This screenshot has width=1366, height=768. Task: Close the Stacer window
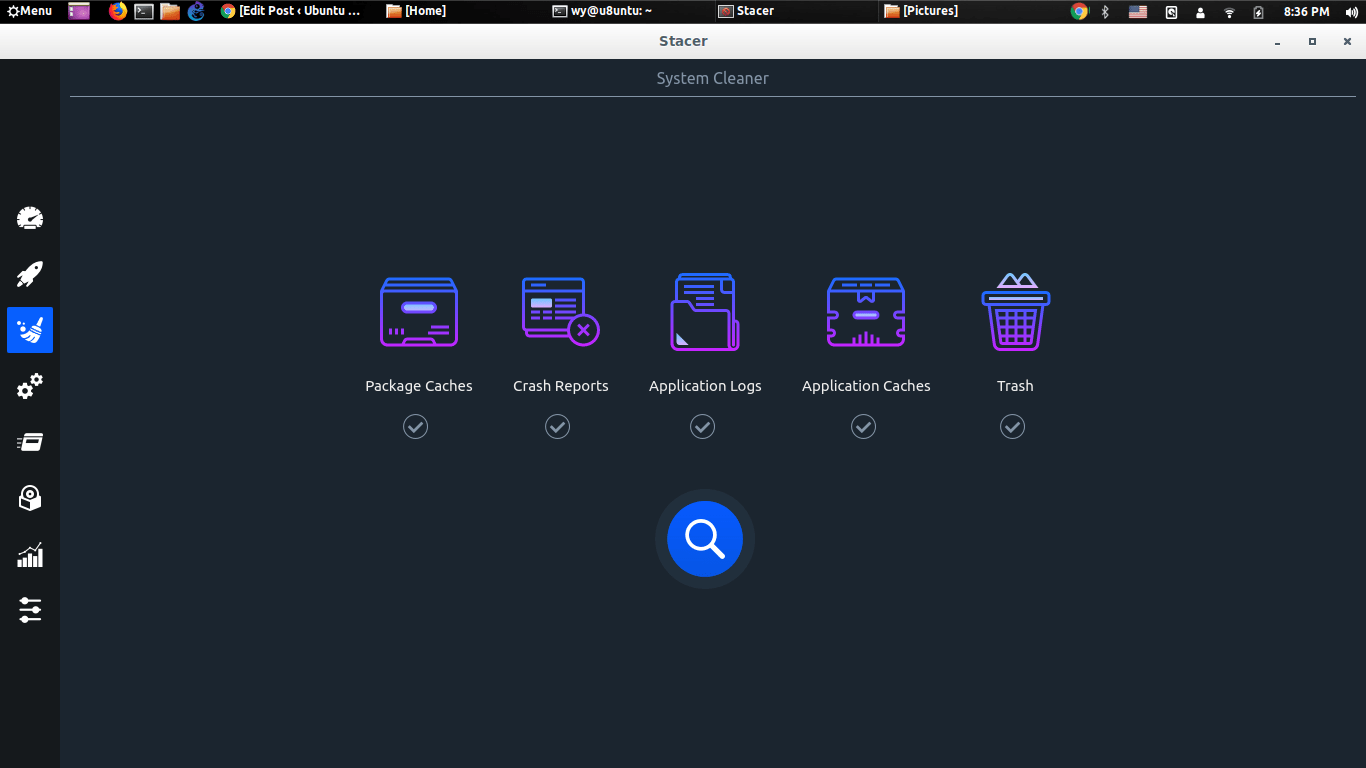1347,42
